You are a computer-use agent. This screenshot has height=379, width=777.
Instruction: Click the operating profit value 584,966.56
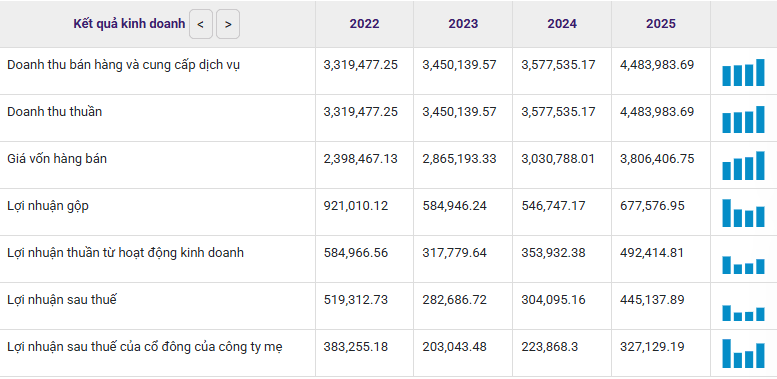tap(356, 253)
